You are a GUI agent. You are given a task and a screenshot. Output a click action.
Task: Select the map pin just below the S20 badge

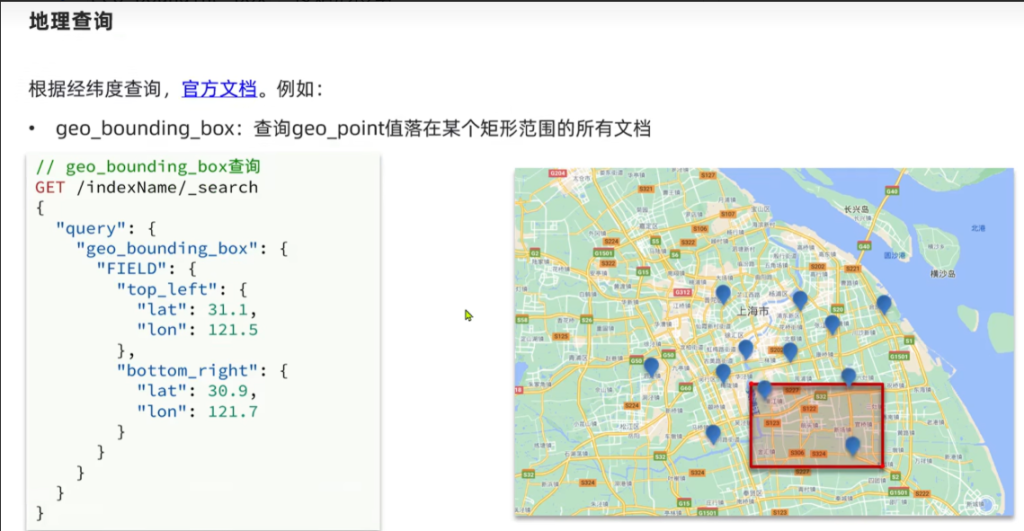(x=831, y=324)
